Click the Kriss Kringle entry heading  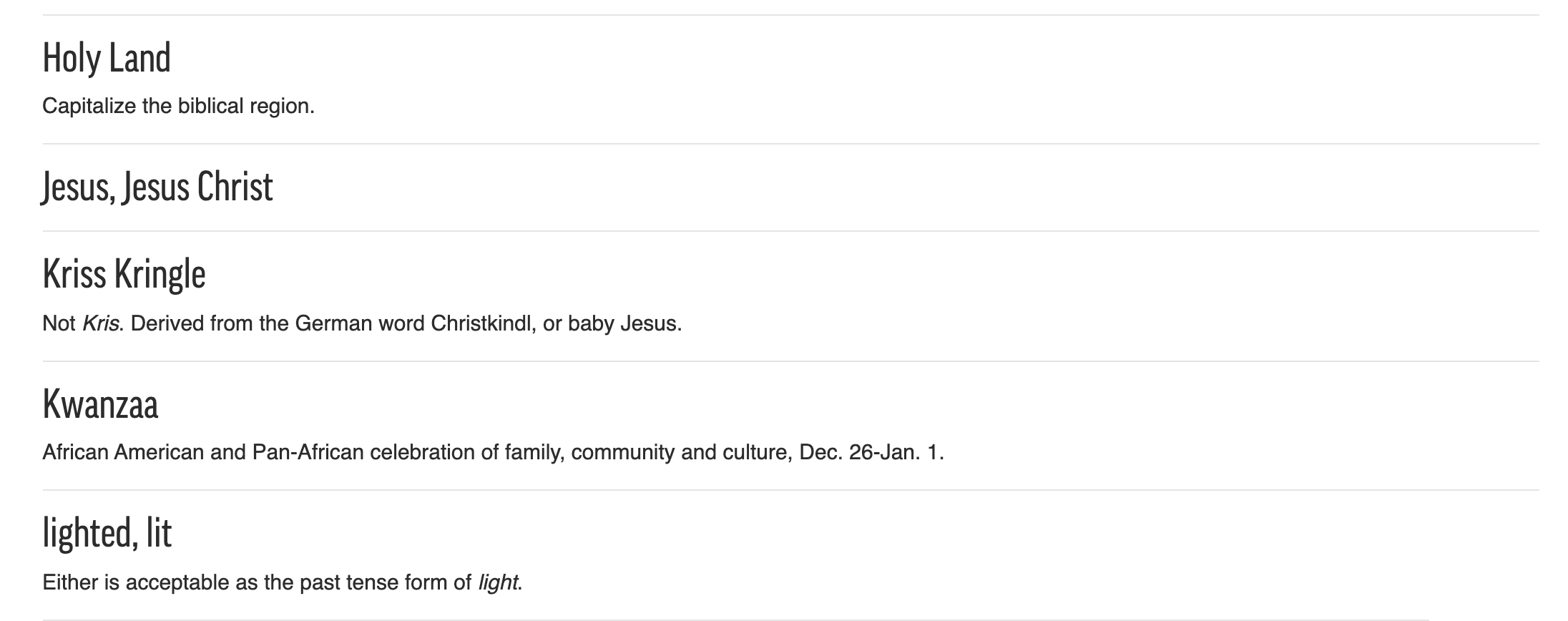[124, 275]
